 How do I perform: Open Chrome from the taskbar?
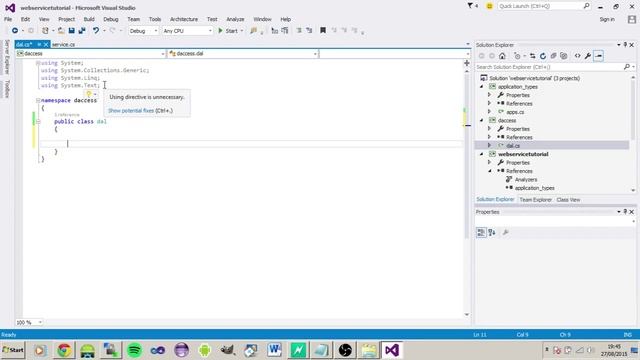tap(64, 350)
